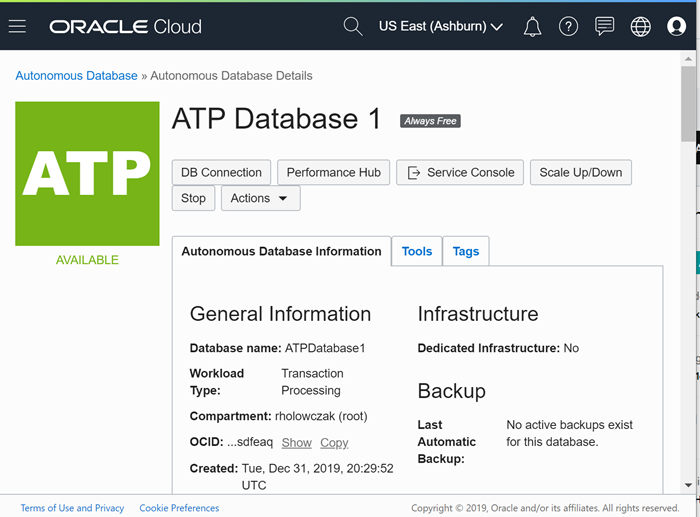
Task: Open the Performance Hub
Action: (x=333, y=172)
